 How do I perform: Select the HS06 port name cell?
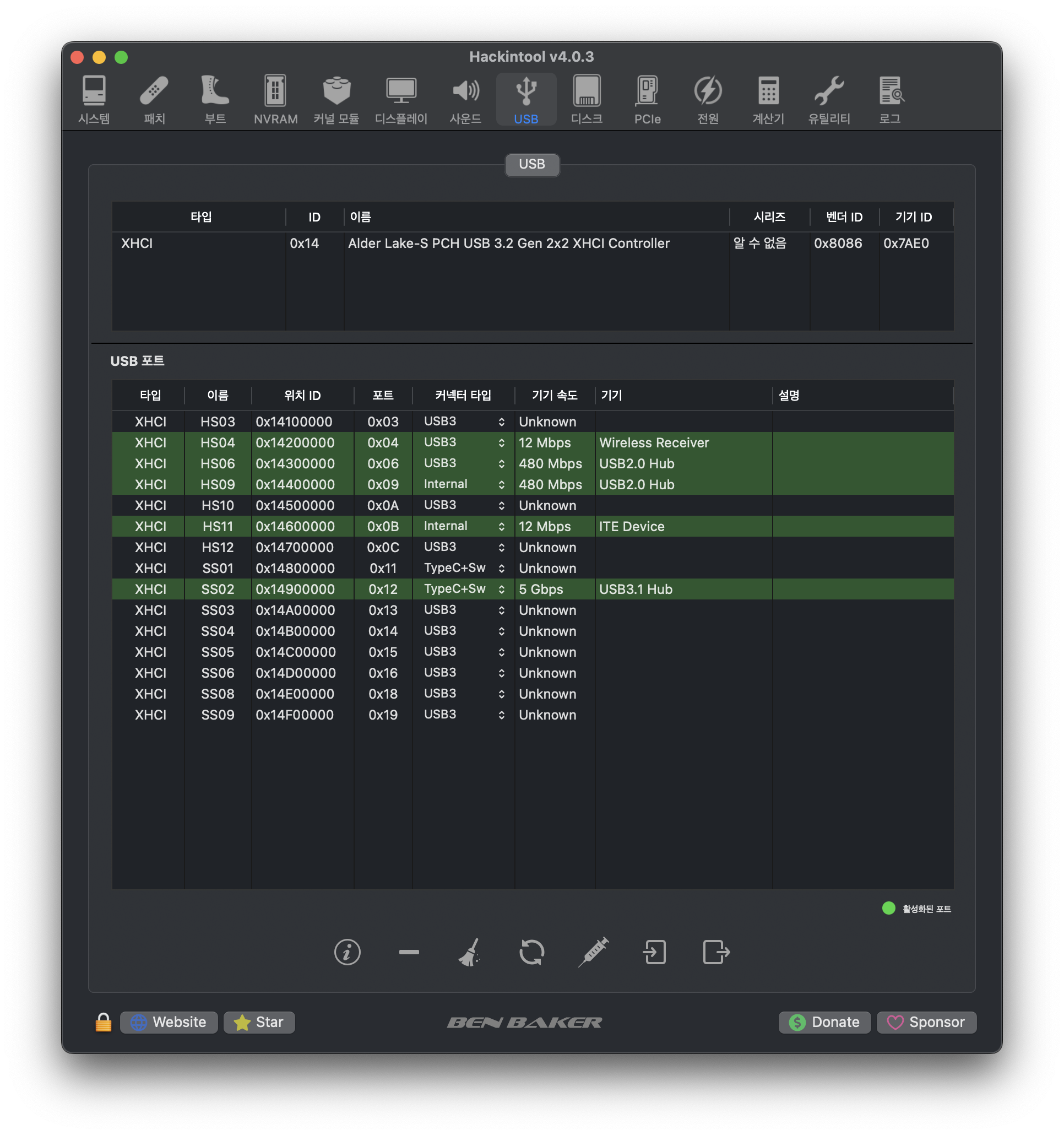point(218,463)
